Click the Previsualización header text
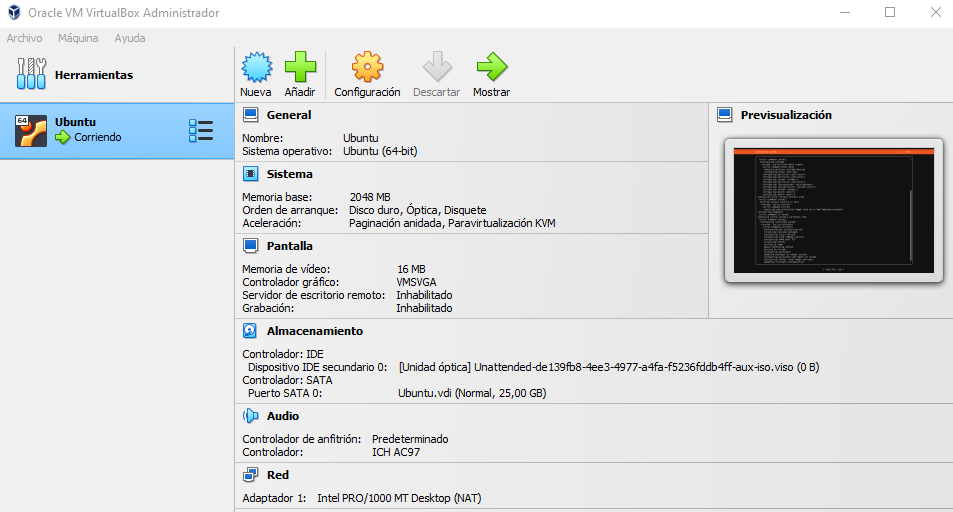The image size is (953, 512). (786, 115)
